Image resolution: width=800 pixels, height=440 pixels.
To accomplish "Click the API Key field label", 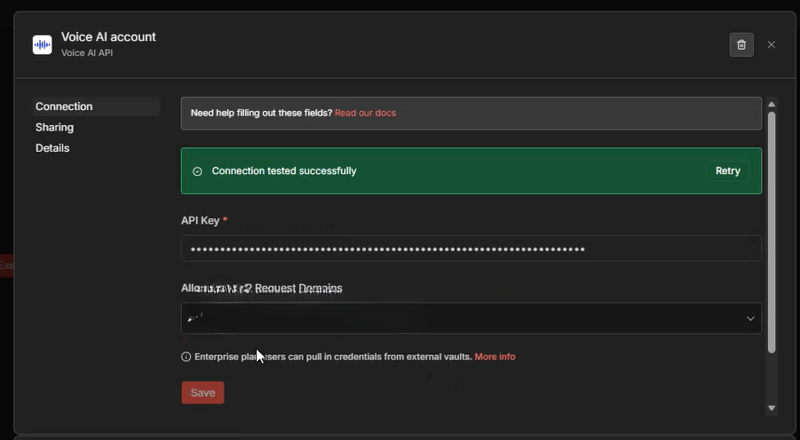I will [x=200, y=221].
